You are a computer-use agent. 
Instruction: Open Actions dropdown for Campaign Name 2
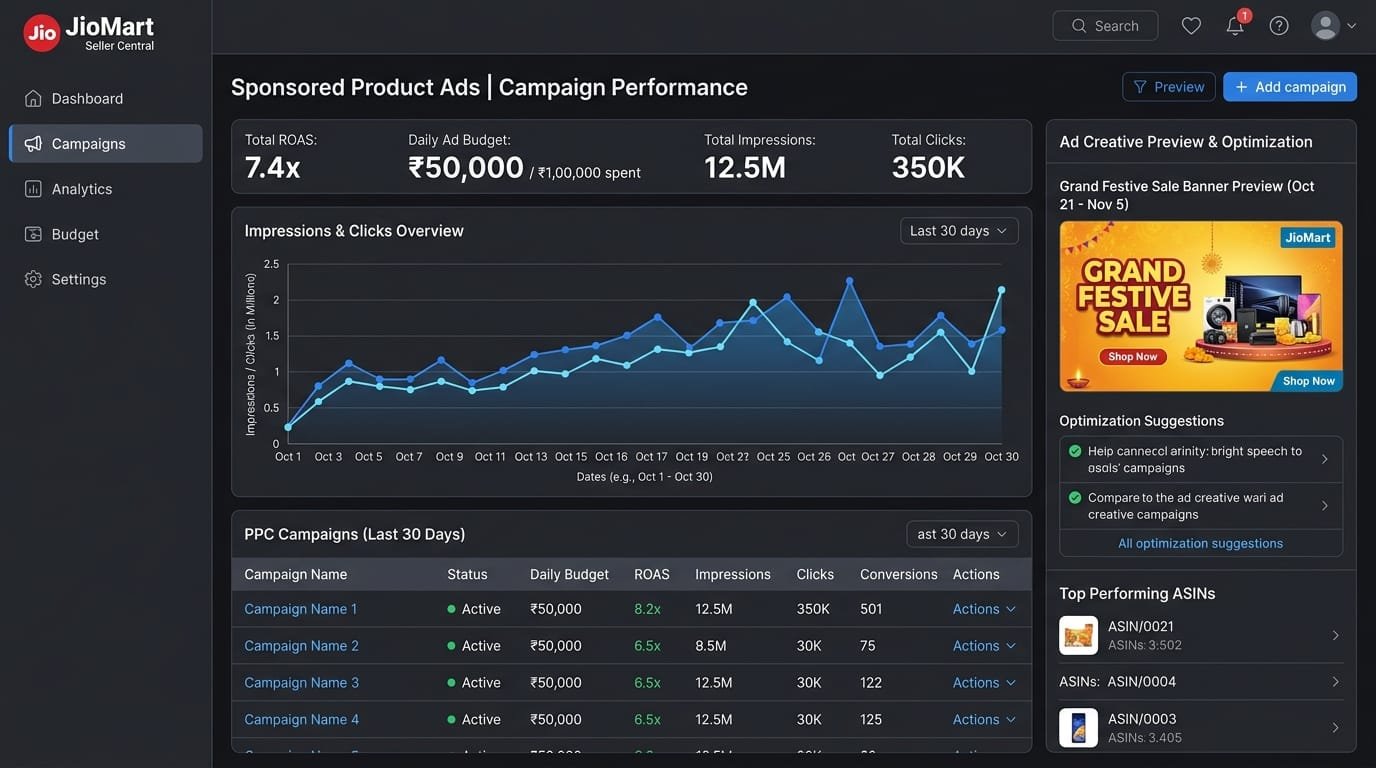[984, 646]
